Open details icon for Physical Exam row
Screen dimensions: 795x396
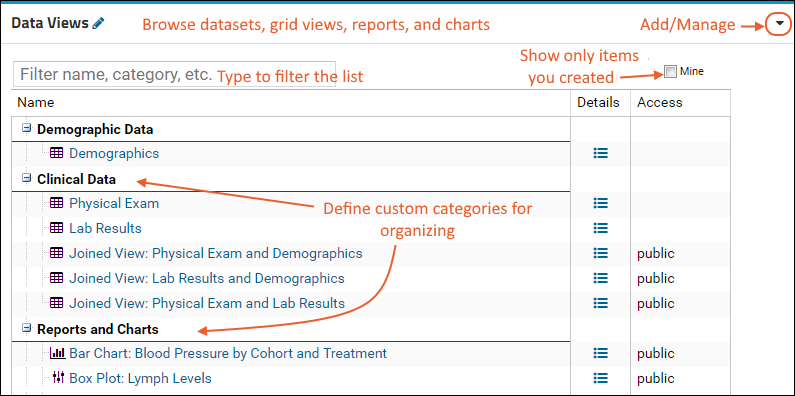600,203
